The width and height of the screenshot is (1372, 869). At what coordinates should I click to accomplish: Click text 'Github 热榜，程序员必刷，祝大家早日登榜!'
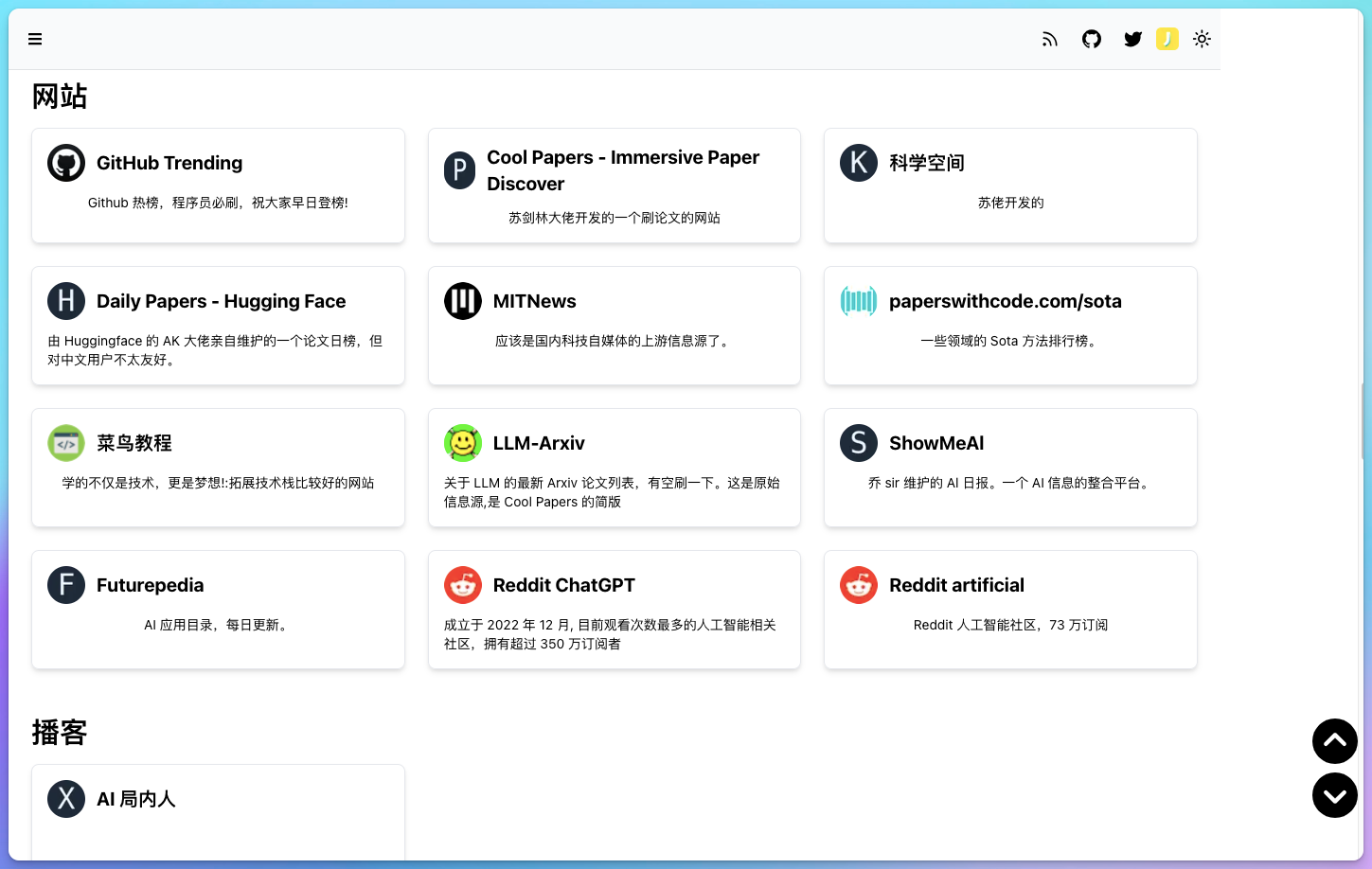[x=218, y=203]
